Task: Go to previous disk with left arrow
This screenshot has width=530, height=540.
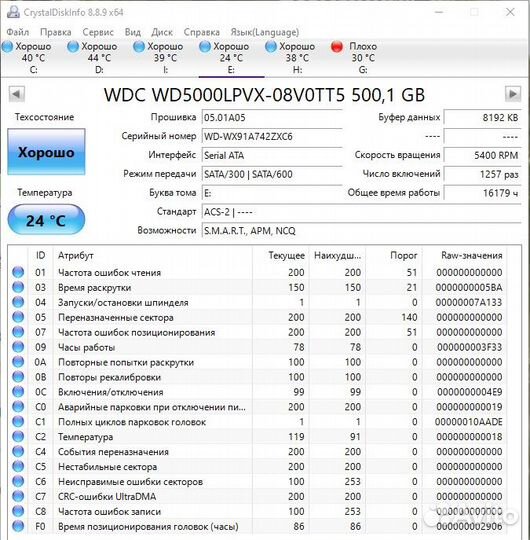Action: [x=17, y=94]
